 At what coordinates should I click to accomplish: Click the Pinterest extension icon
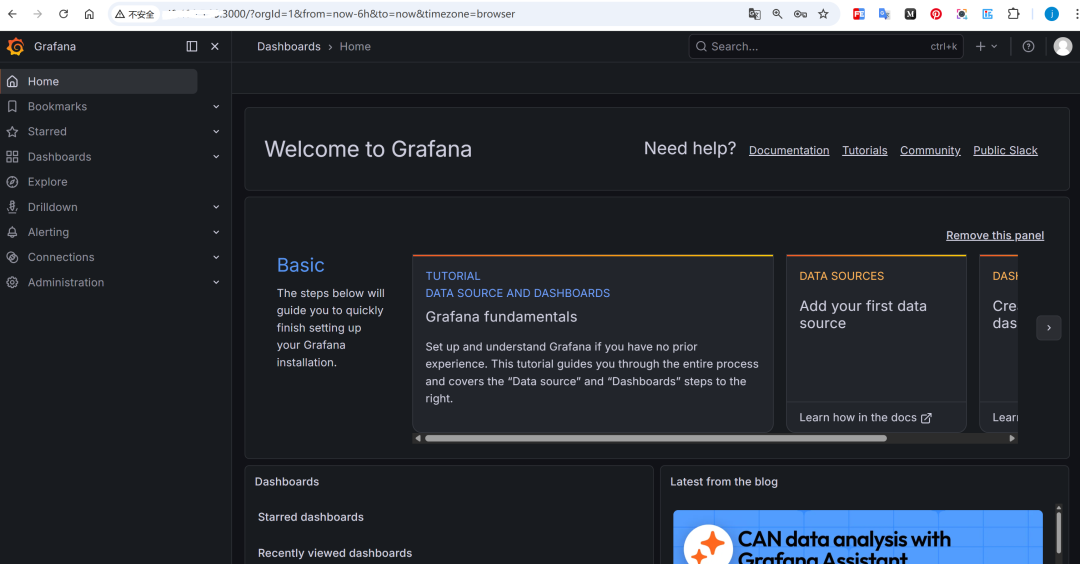(x=935, y=14)
